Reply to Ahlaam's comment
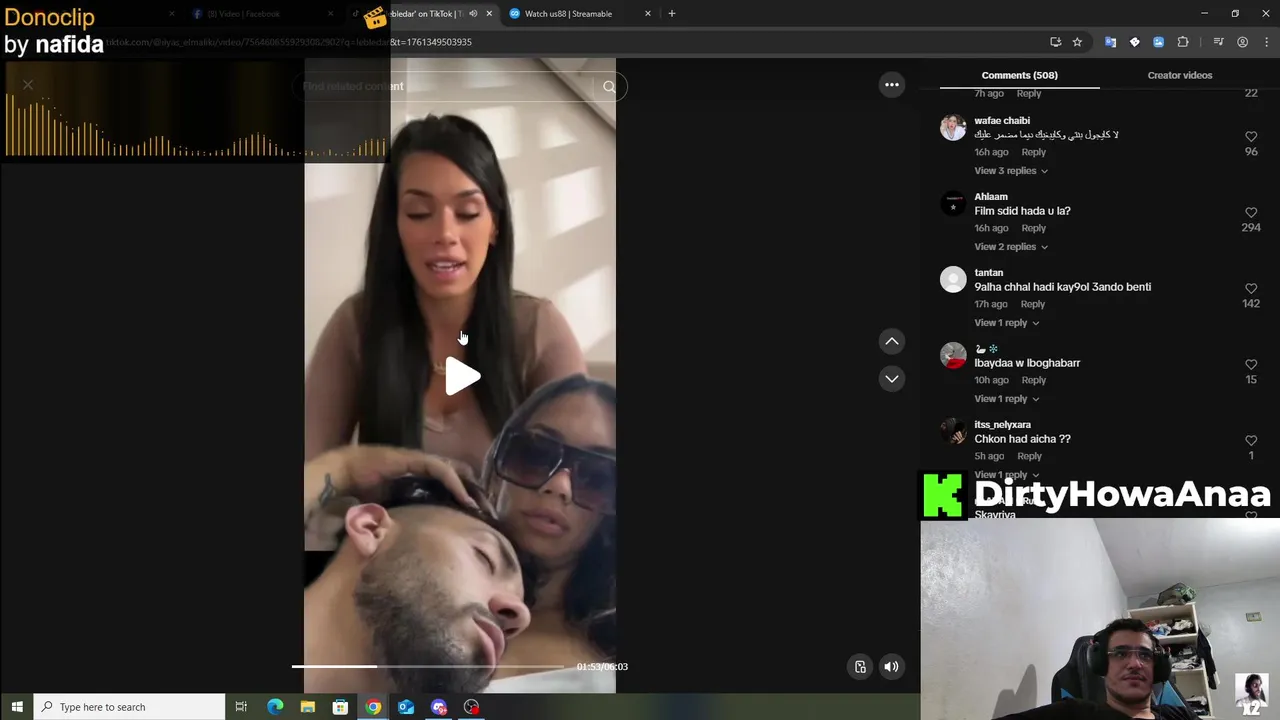This screenshot has width=1280, height=720. point(1033,228)
